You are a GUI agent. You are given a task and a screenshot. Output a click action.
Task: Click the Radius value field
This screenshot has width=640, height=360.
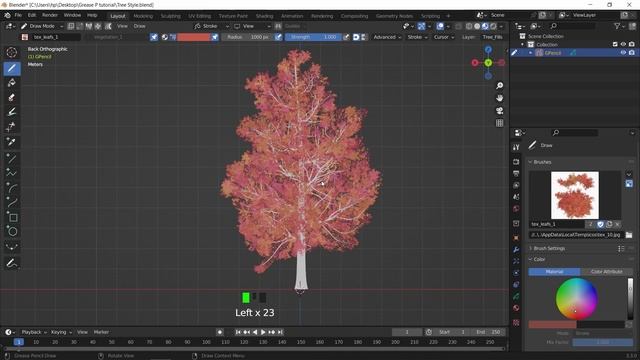point(248,37)
